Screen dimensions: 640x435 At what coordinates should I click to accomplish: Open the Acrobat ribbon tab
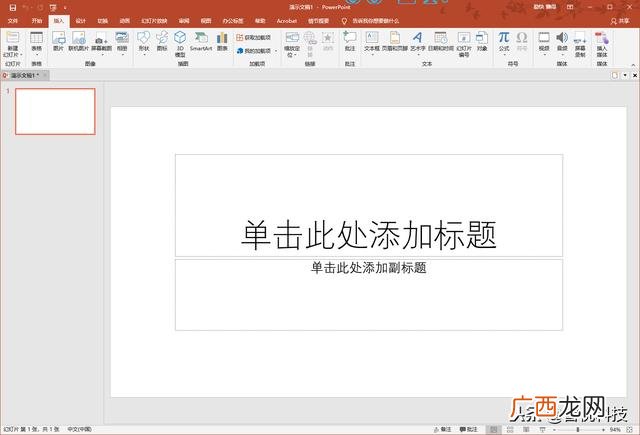287,21
